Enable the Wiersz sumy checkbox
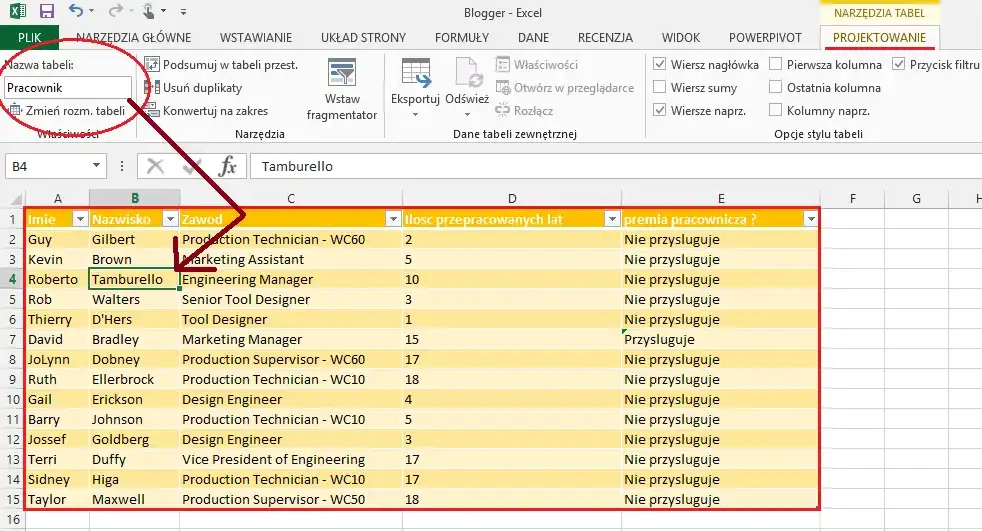 pos(660,87)
